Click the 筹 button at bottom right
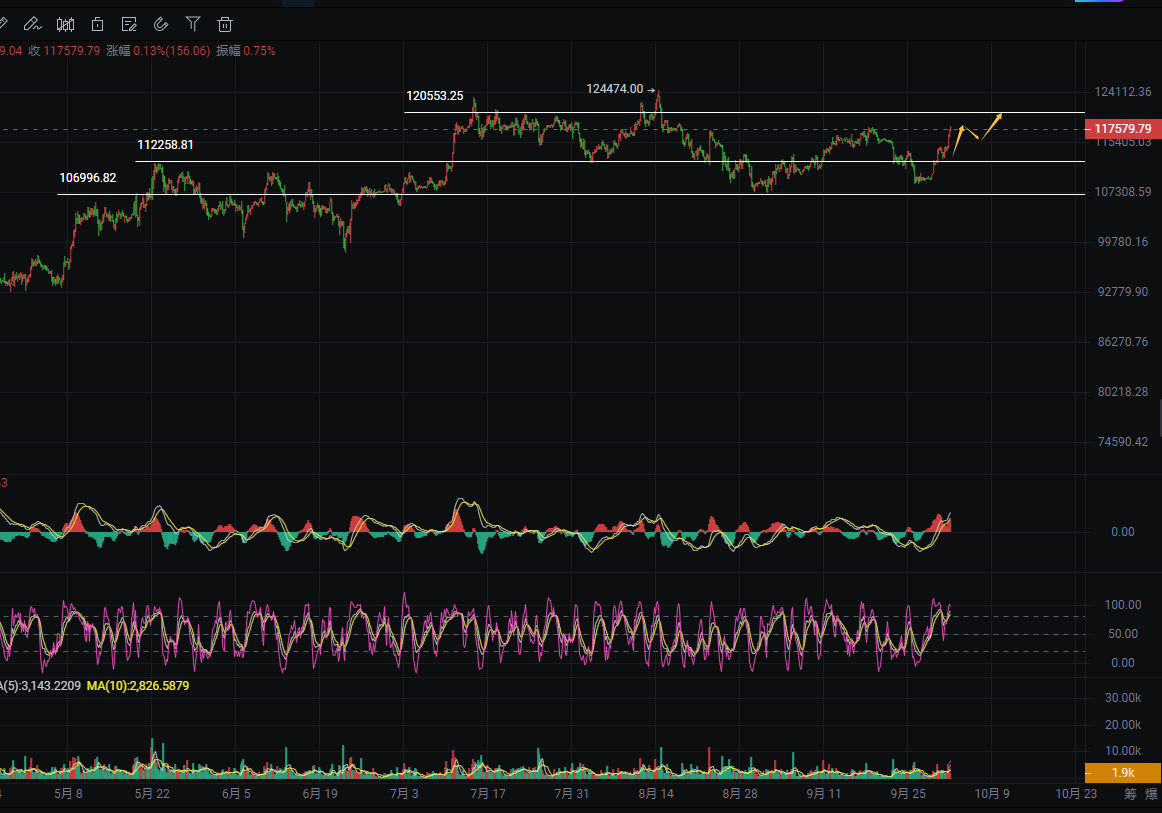Image resolution: width=1162 pixels, height=813 pixels. 1130,794
